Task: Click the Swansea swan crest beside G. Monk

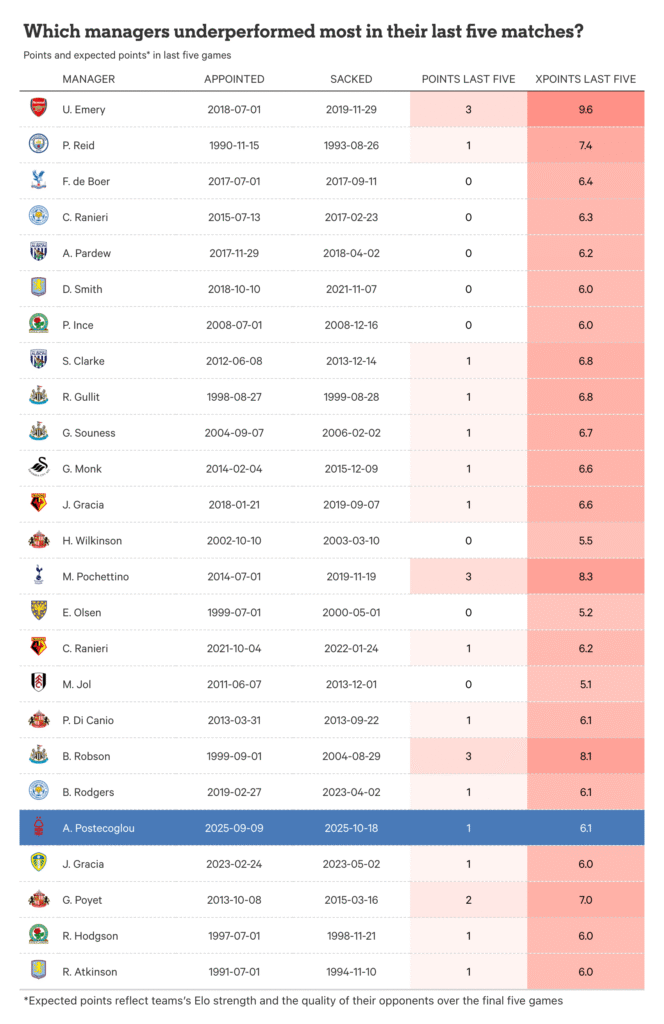Action: coord(38,468)
